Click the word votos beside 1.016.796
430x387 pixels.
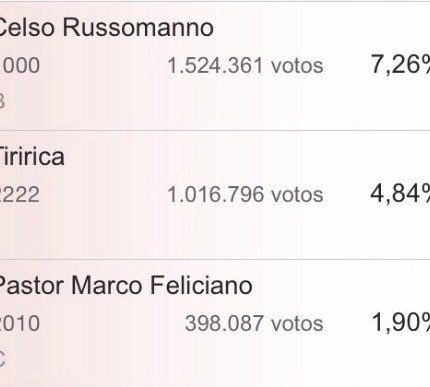point(297,194)
